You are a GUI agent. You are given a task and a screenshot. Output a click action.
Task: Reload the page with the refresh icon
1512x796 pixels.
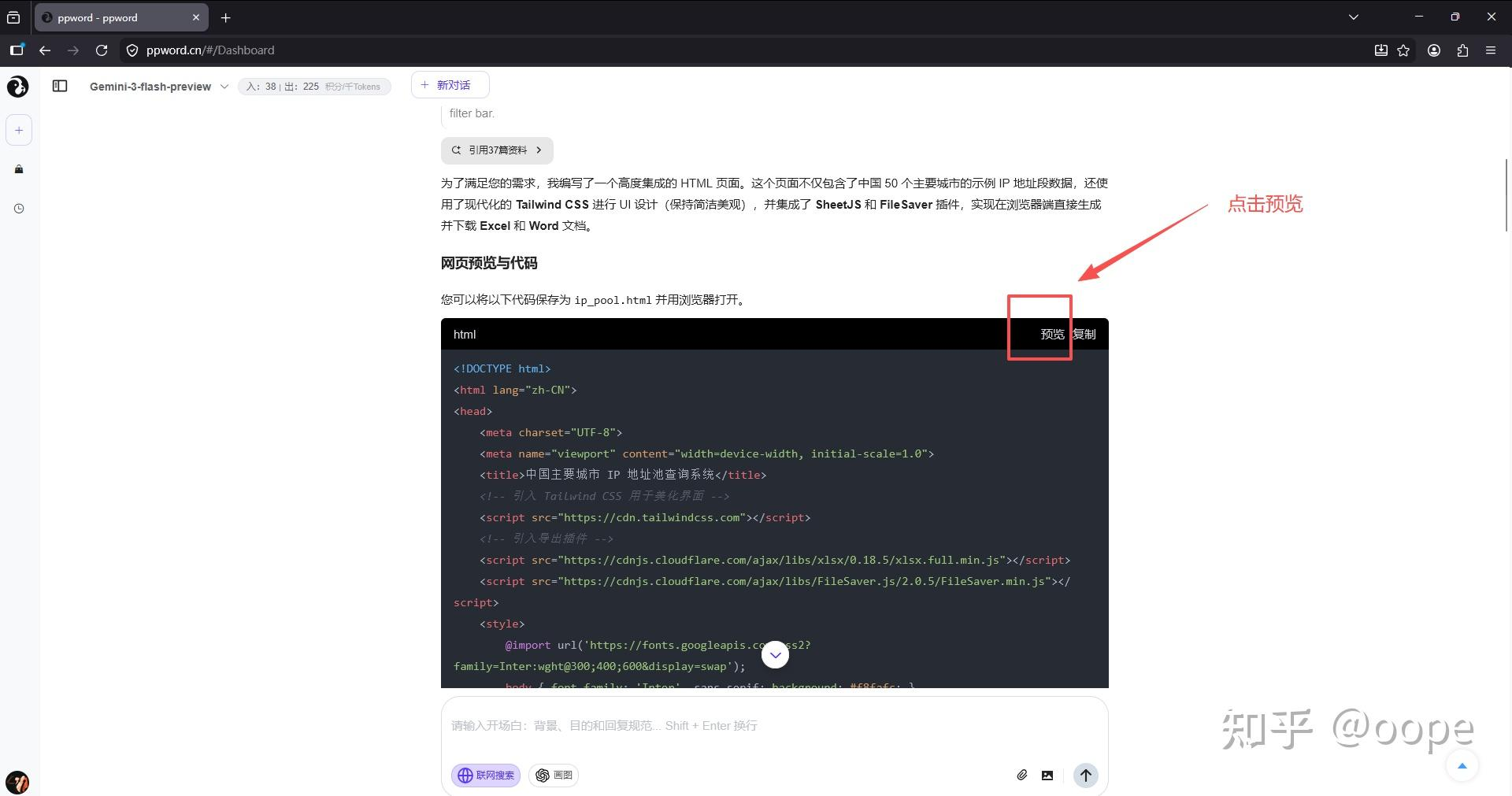click(102, 50)
